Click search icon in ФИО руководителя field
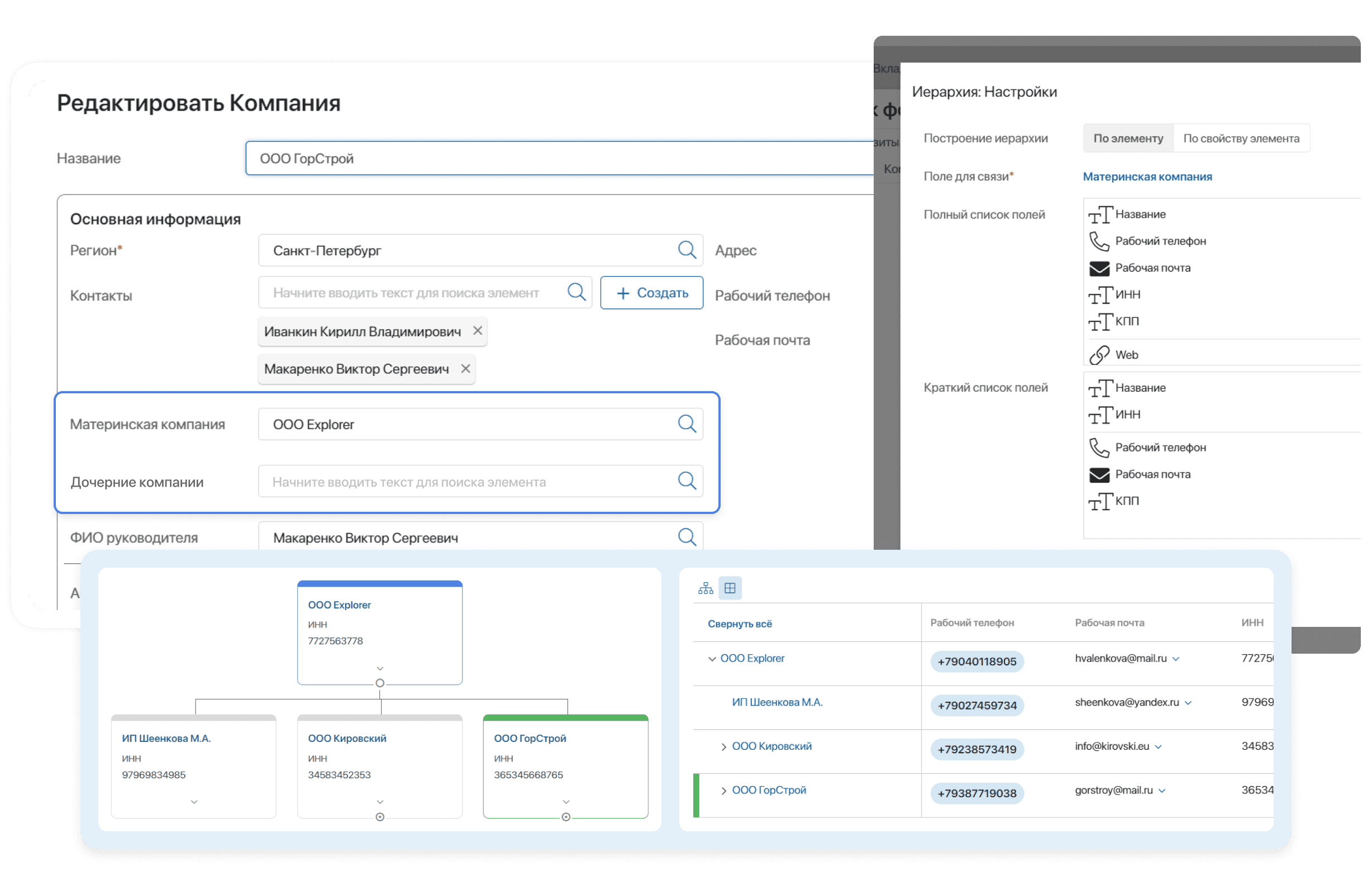Image resolution: width=1372 pixels, height=885 pixels. 687,537
